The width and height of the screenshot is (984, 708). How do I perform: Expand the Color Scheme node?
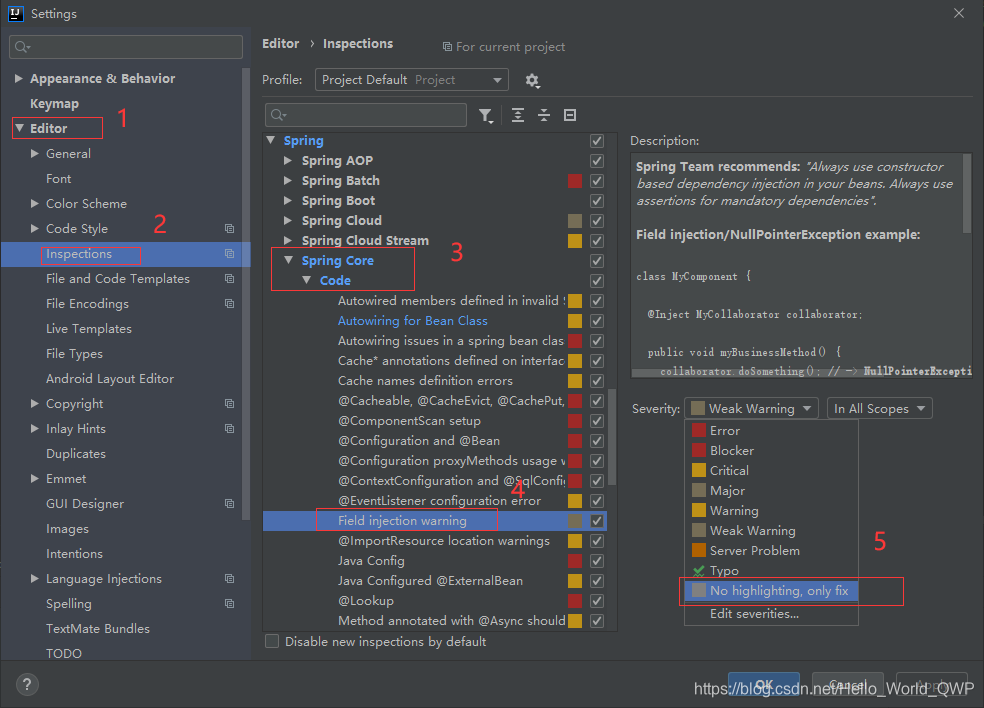click(35, 203)
